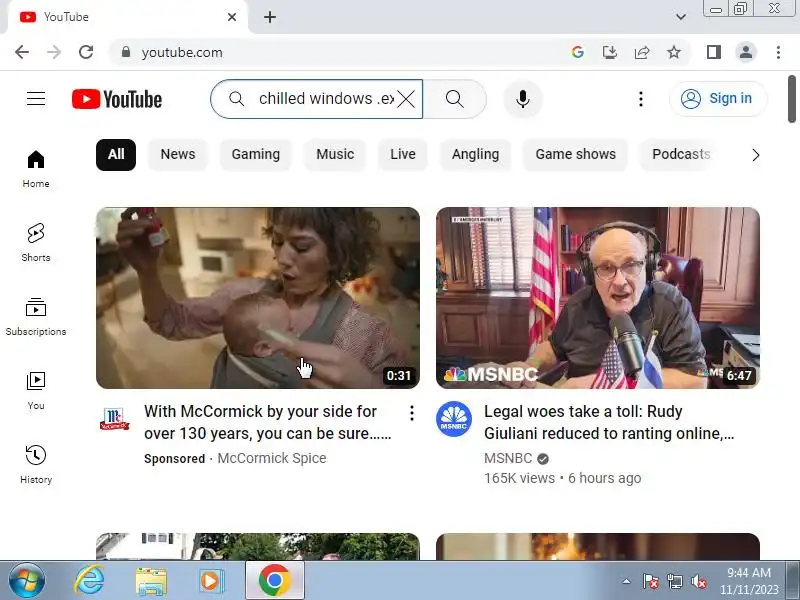Screen dimensions: 800x600
Task: Click the muted volume tray icon
Action: (x=698, y=581)
